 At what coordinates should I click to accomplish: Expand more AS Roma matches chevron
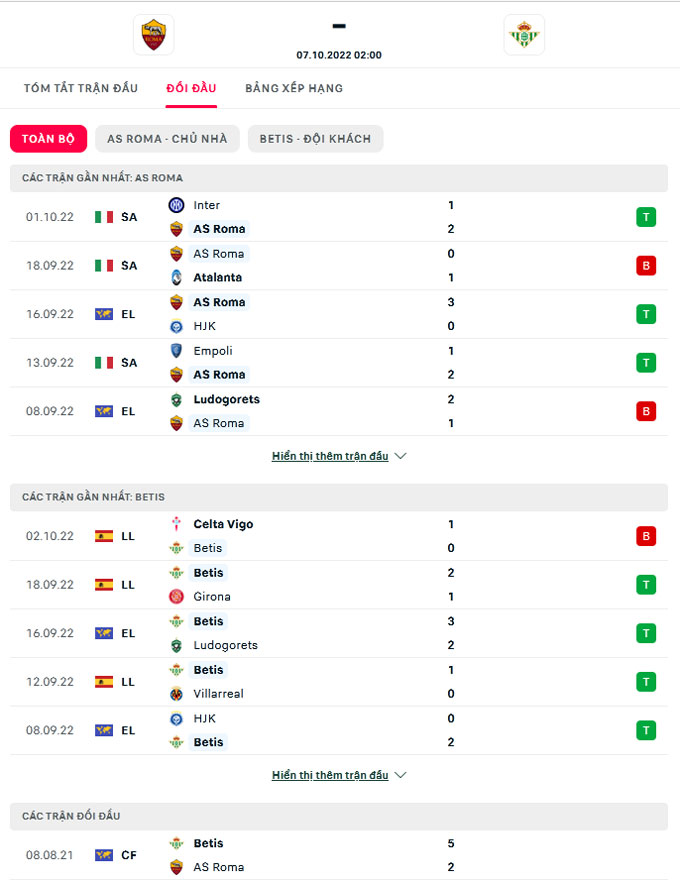pyautogui.click(x=401, y=456)
